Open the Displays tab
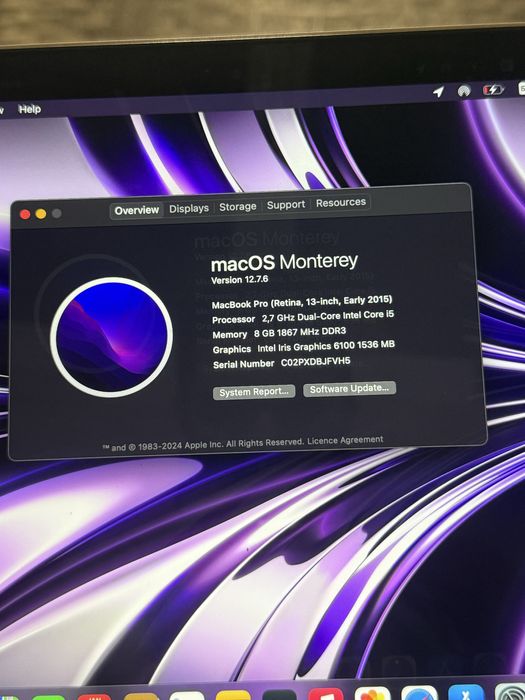 pos(189,208)
